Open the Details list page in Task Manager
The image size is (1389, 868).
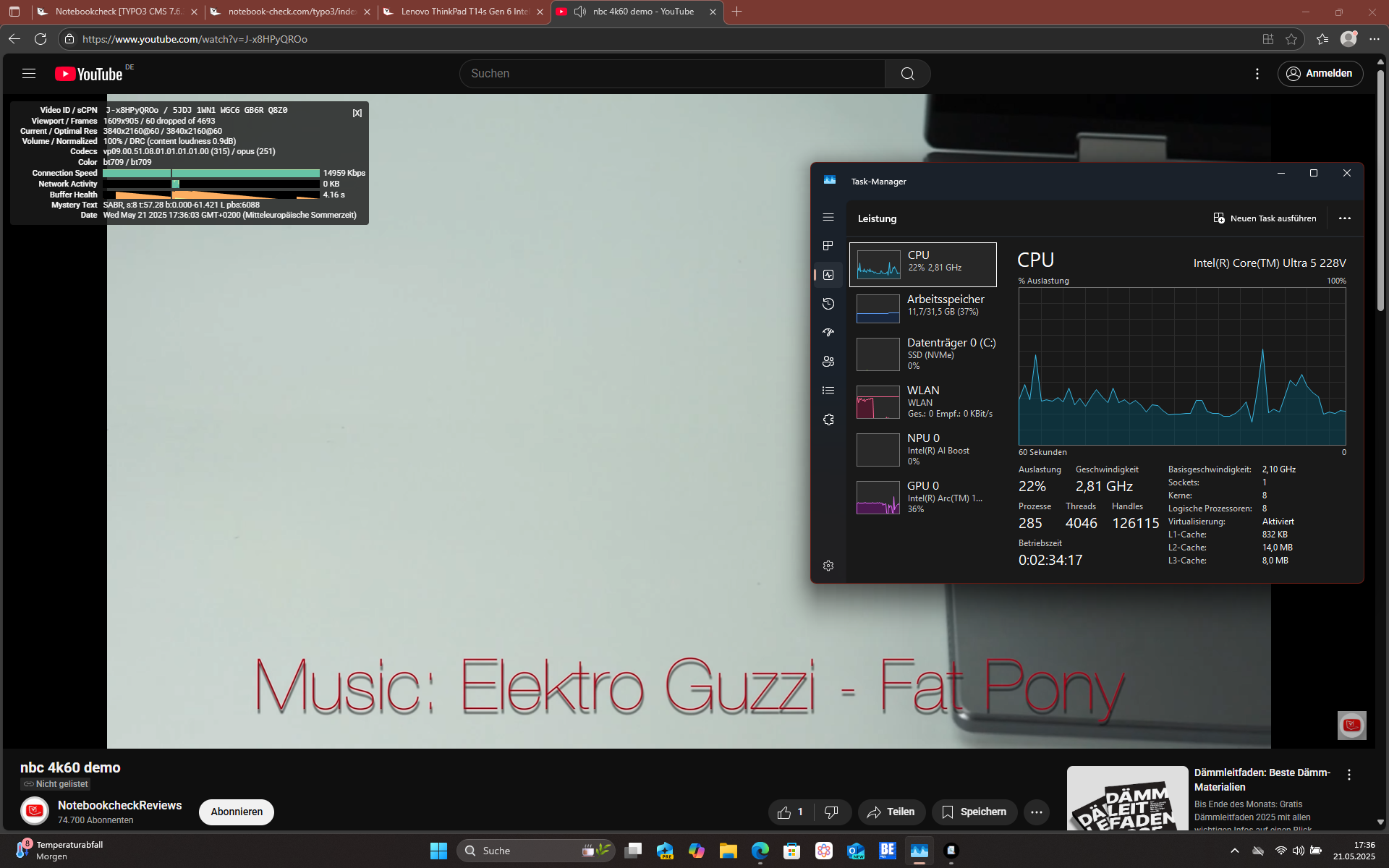click(828, 391)
